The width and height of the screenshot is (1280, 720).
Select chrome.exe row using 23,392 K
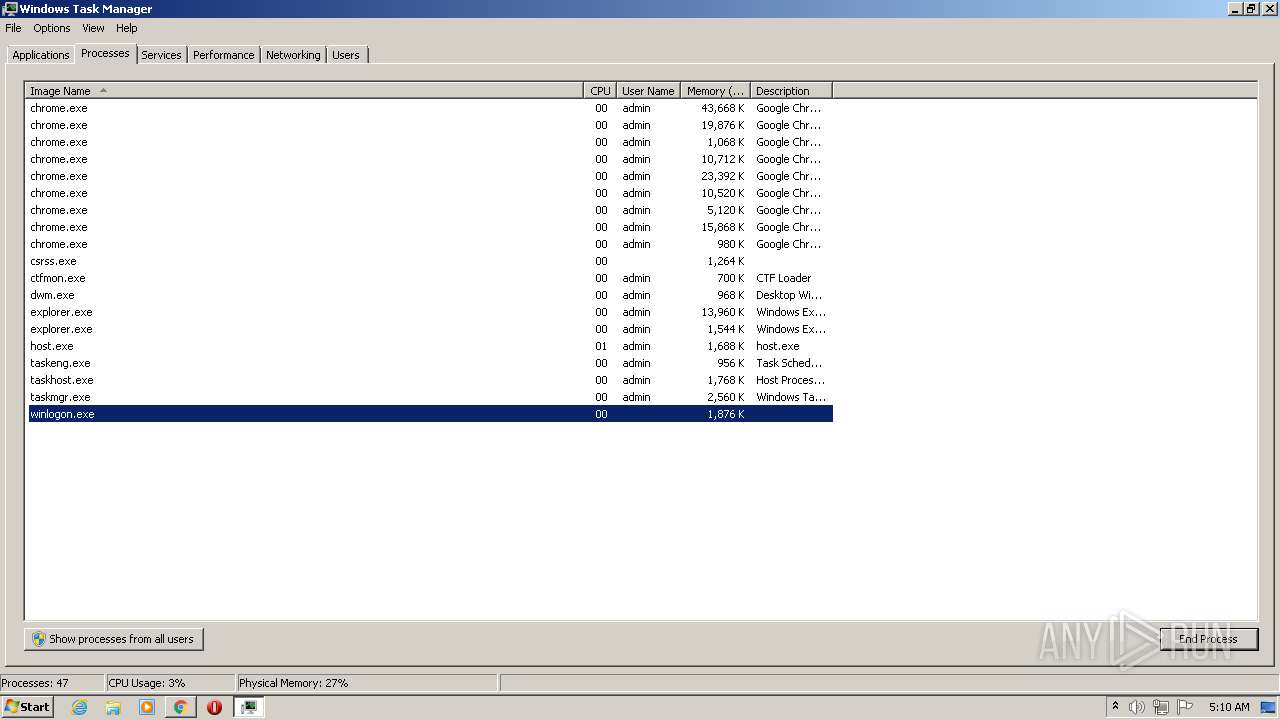[x=430, y=176]
